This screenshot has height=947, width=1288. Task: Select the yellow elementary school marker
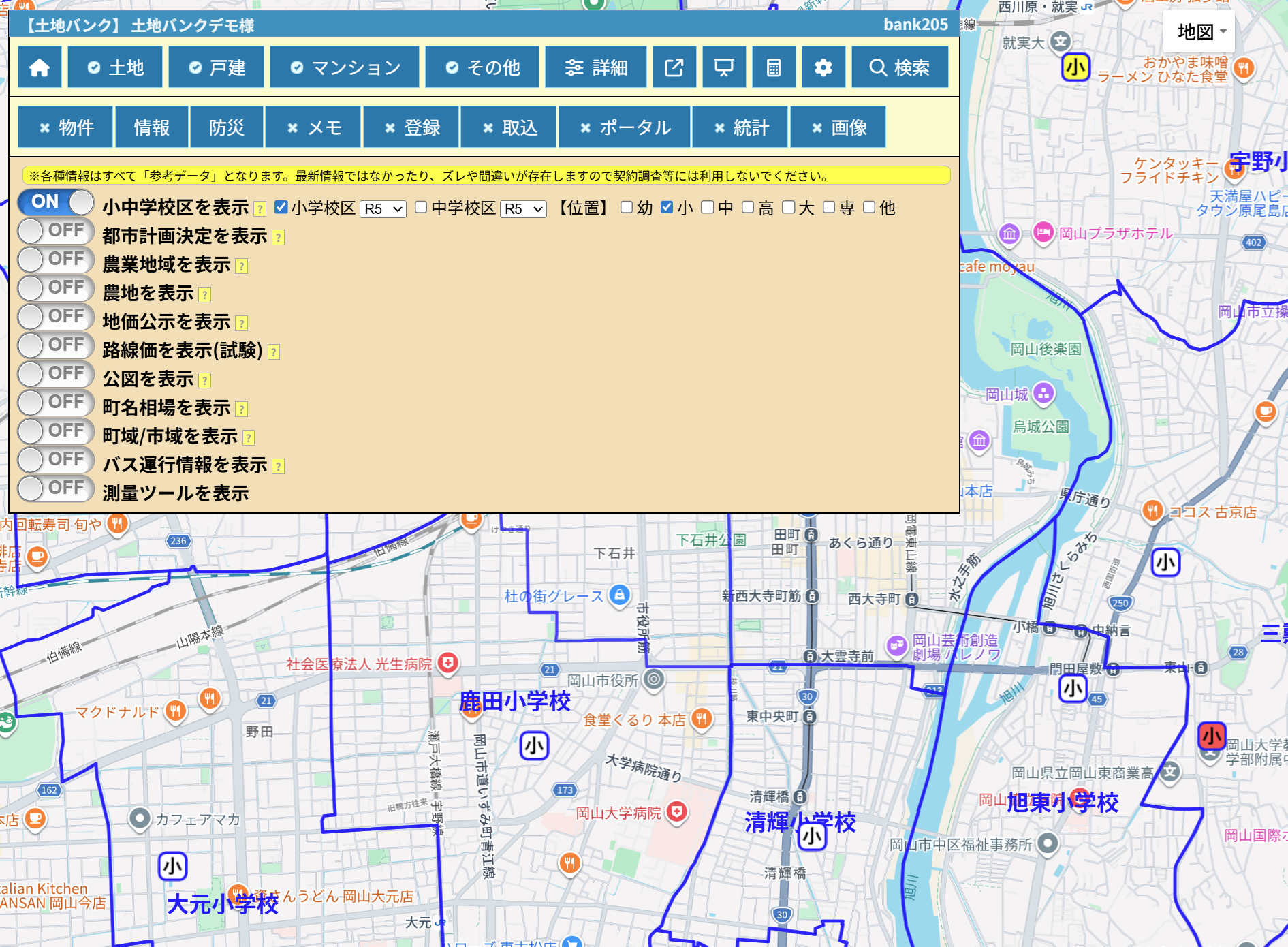[1075, 67]
